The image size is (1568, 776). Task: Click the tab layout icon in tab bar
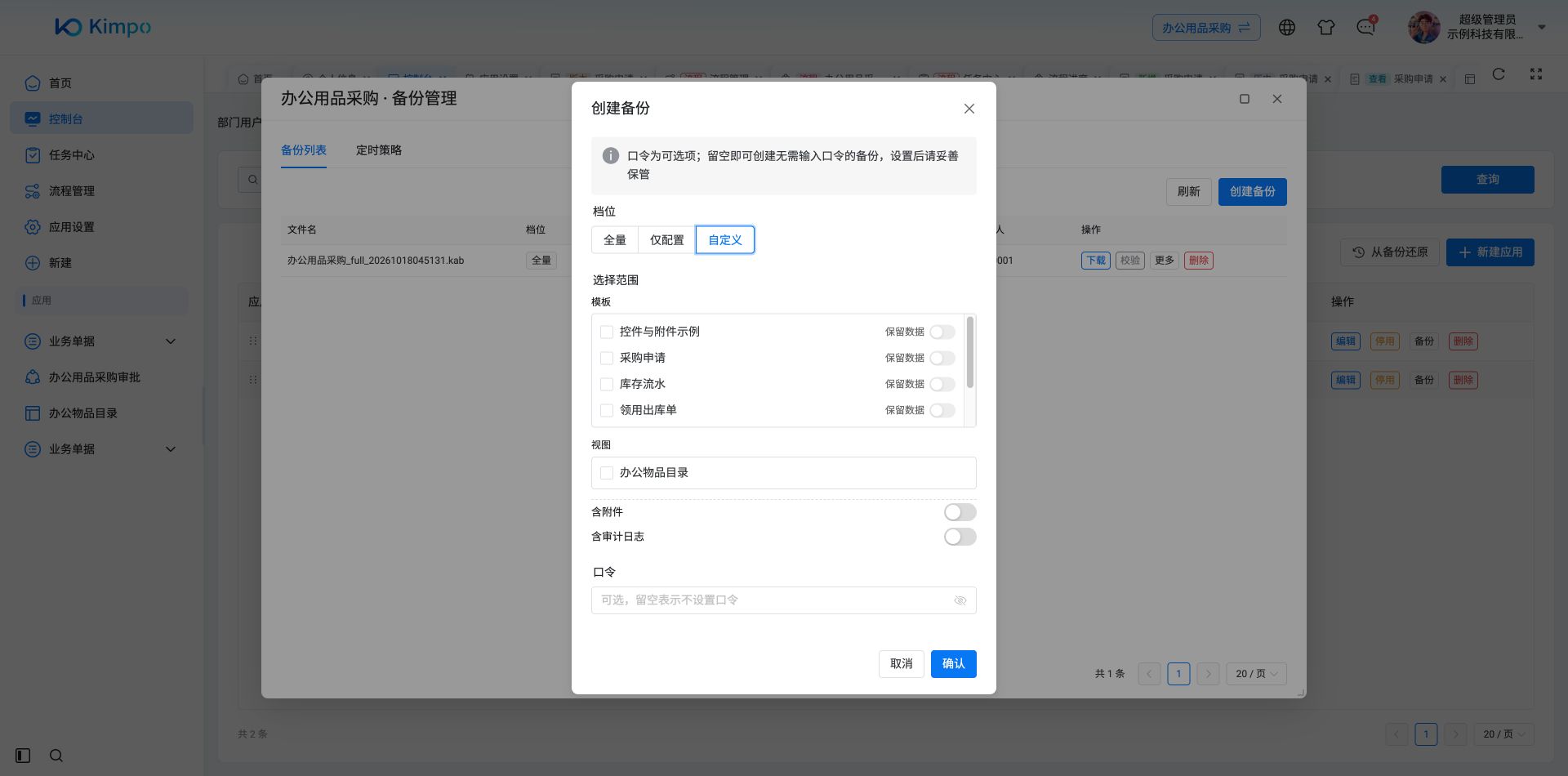pyautogui.click(x=1470, y=79)
